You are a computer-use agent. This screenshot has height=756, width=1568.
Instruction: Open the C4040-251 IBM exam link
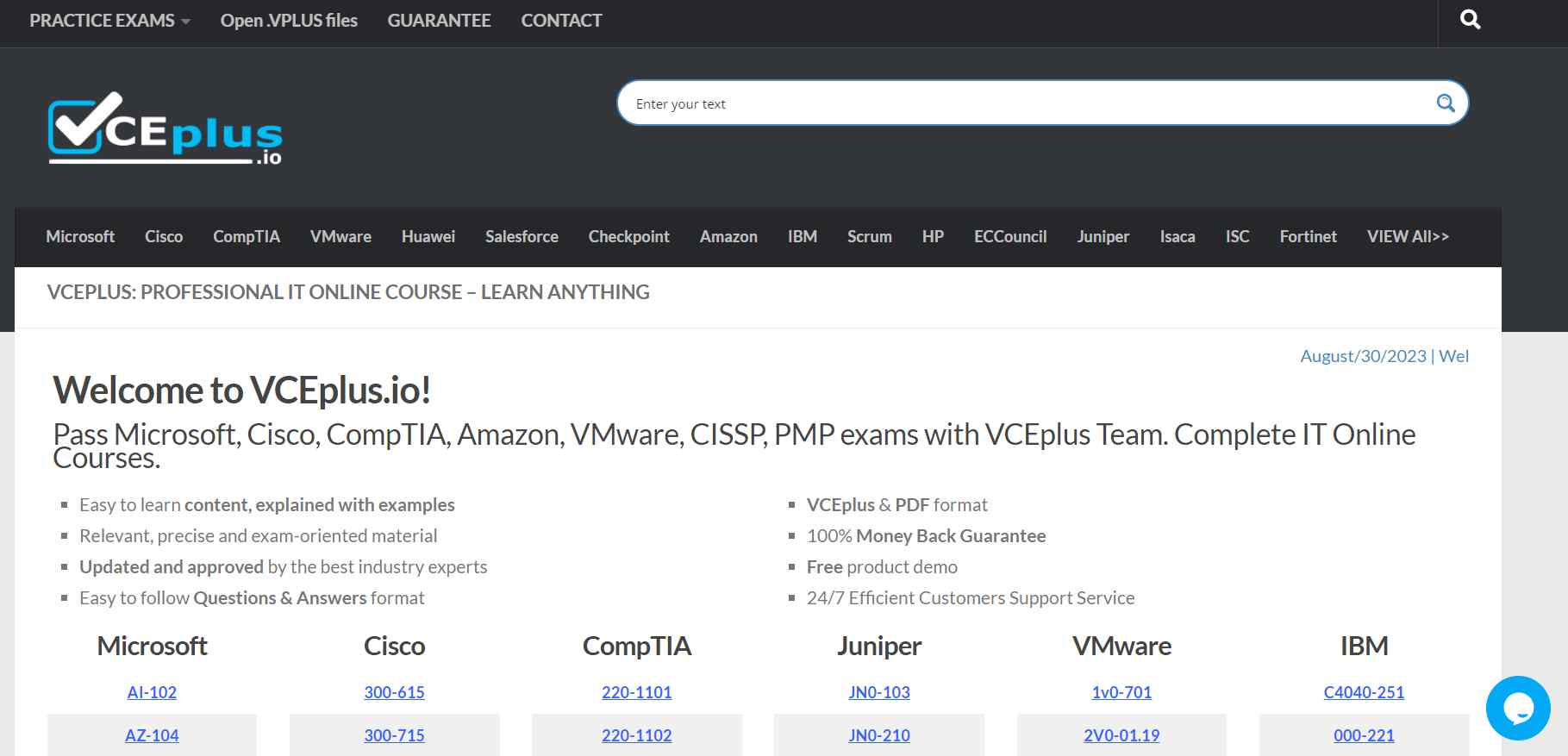1364,692
